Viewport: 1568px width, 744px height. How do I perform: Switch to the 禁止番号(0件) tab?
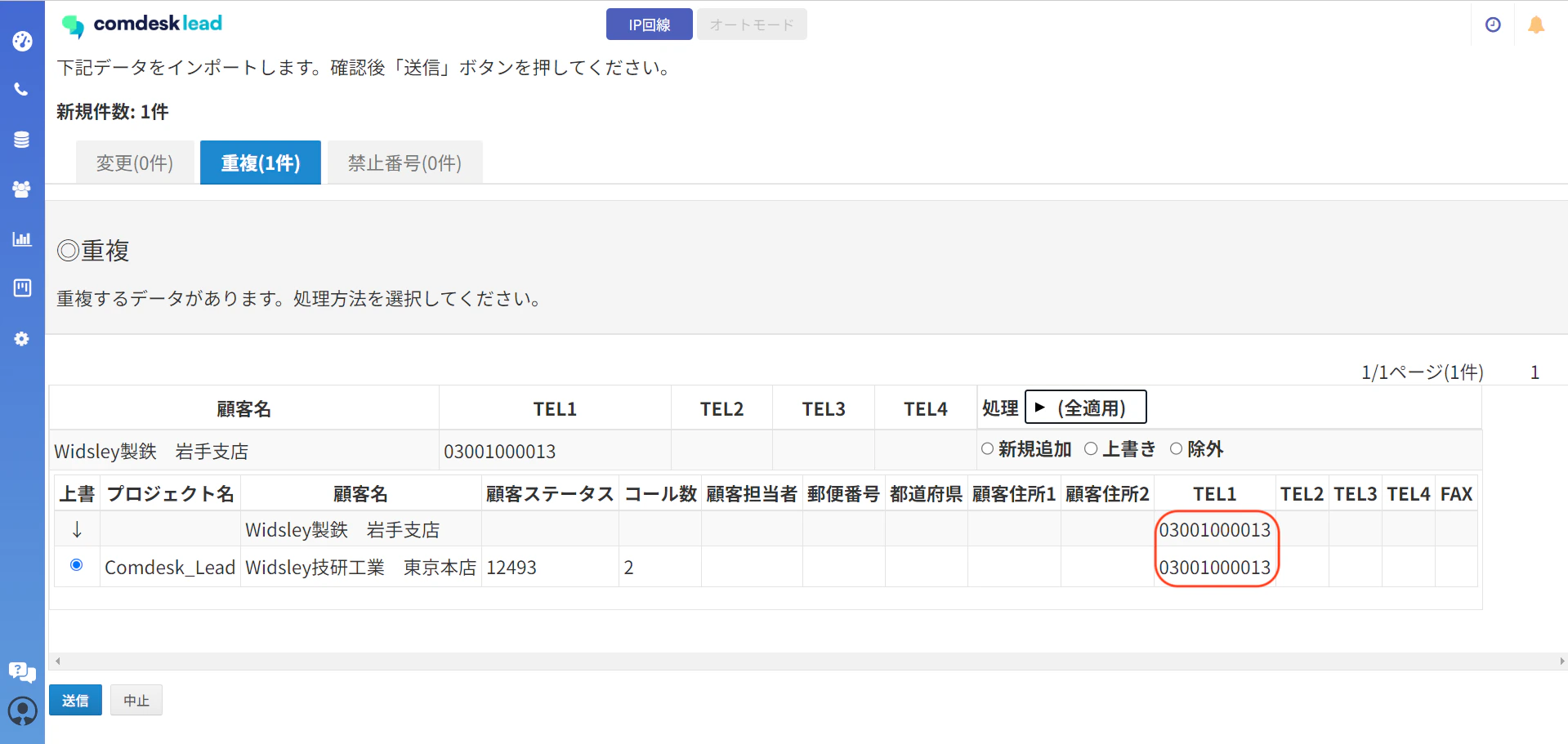point(405,163)
